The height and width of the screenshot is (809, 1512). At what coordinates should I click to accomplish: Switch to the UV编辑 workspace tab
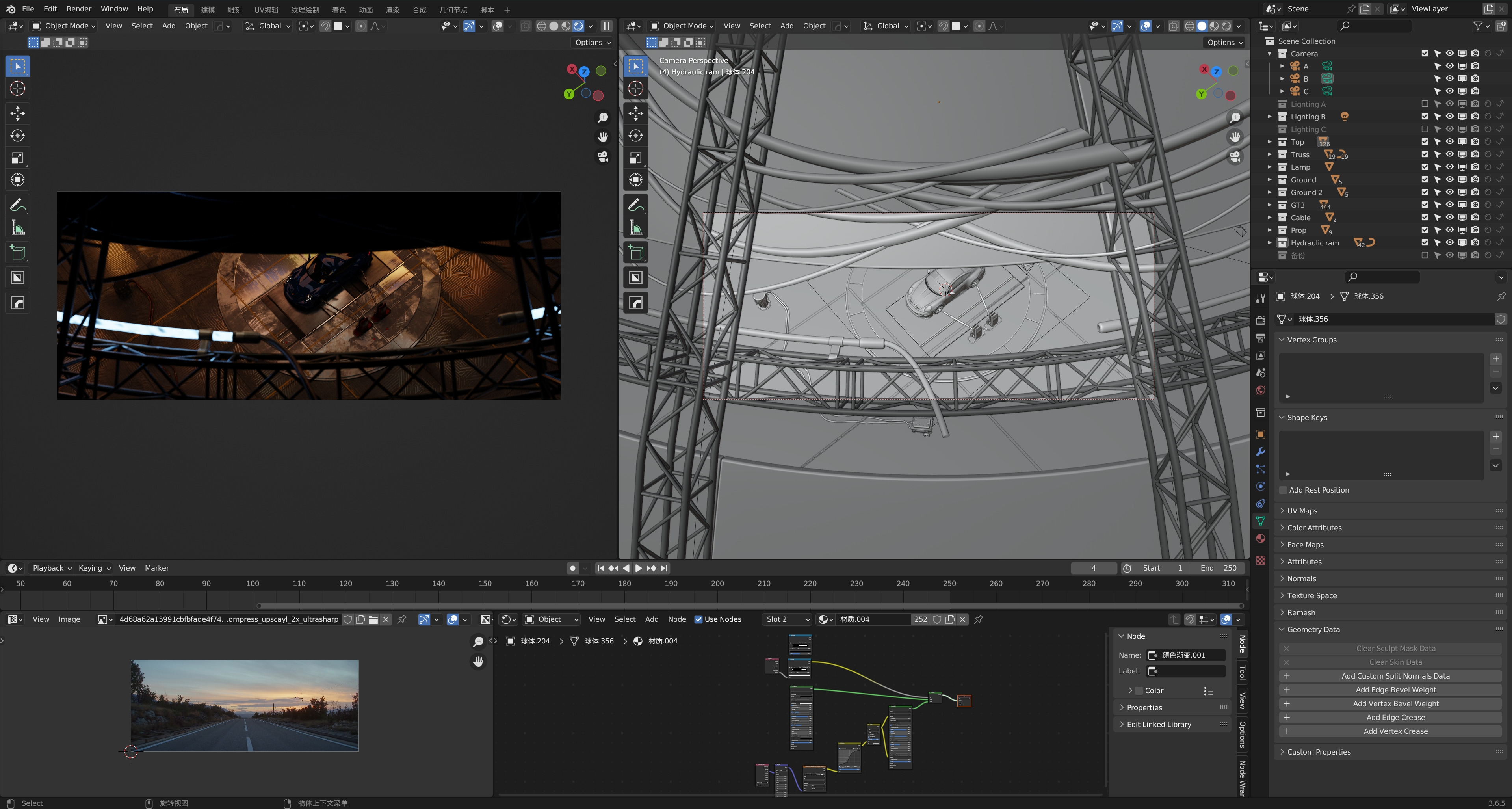(266, 10)
